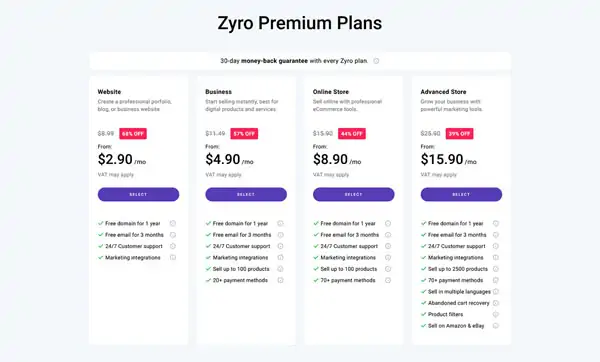
Task: Select the Website plan at $2.90
Action: coord(138,194)
